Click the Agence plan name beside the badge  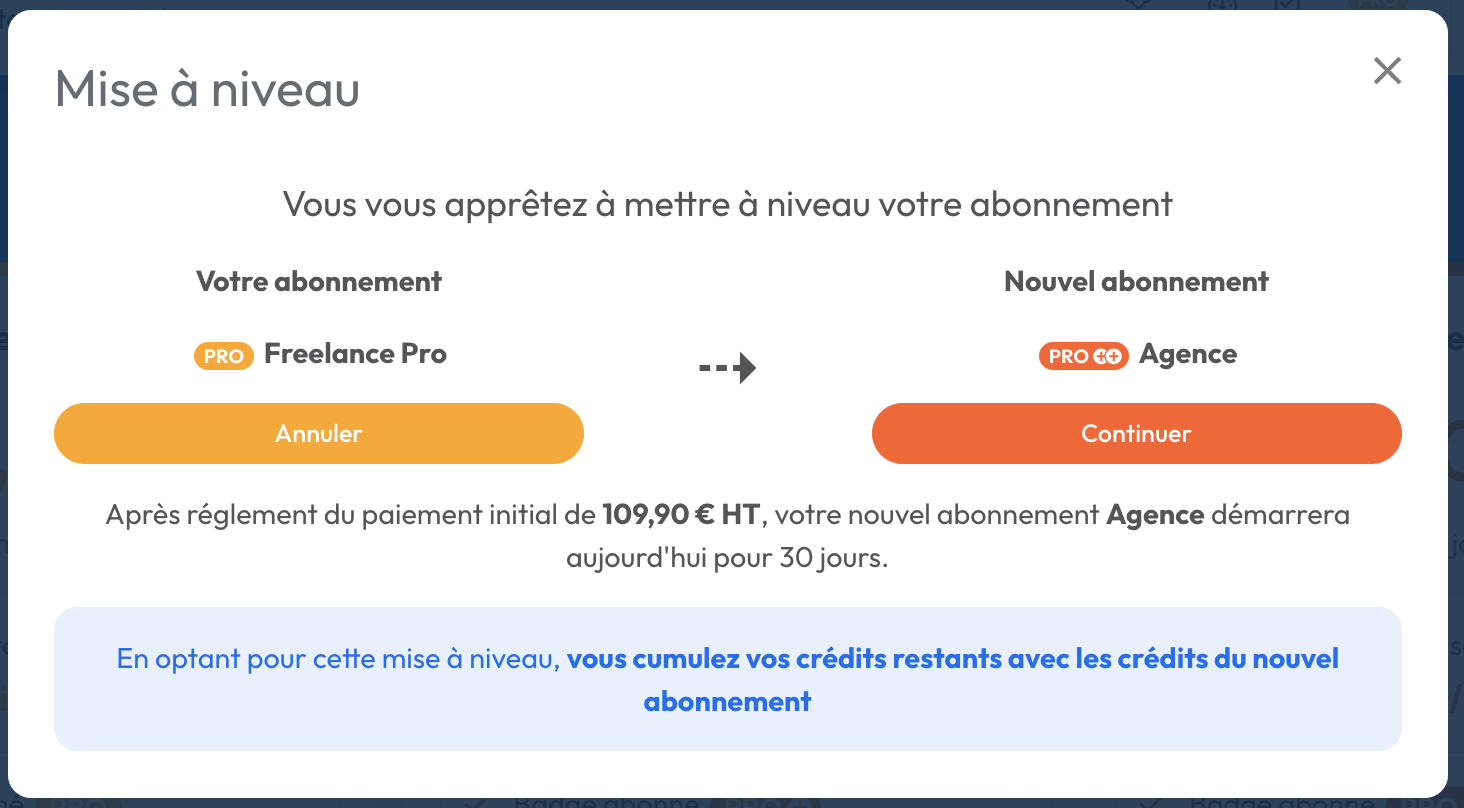pyautogui.click(x=1188, y=354)
